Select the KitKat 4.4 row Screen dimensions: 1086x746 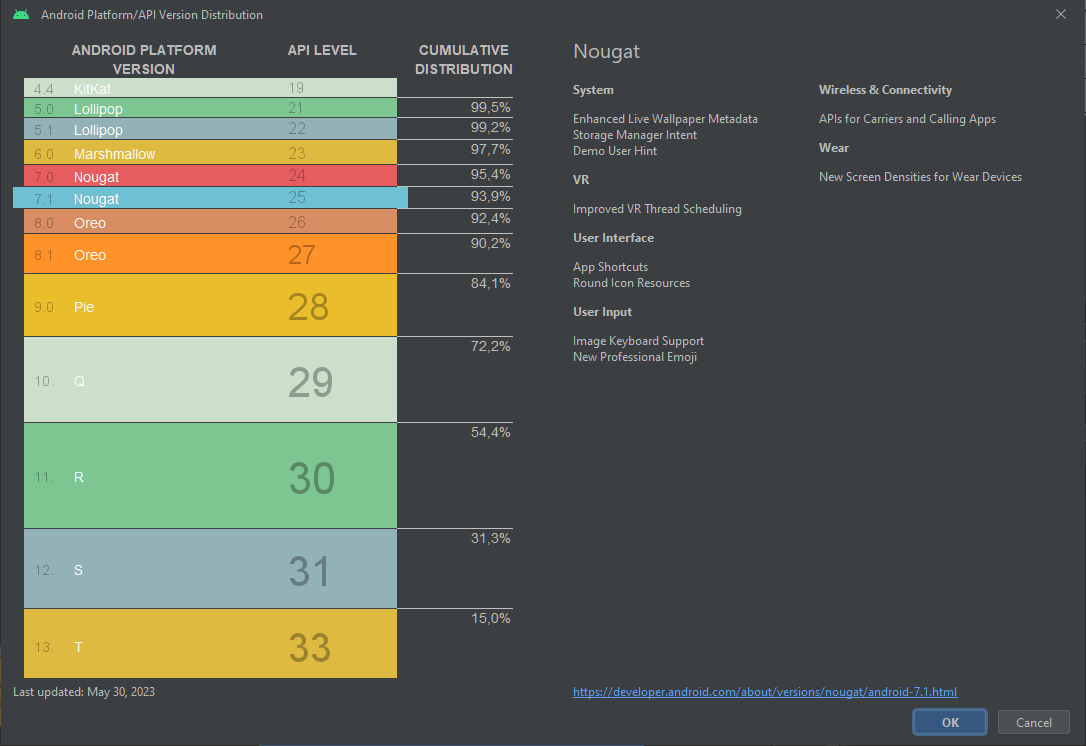[x=210, y=88]
